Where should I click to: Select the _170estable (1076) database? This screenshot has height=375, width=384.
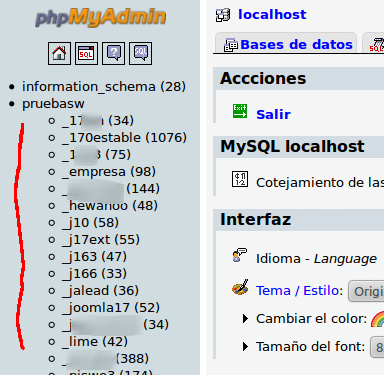coord(124,138)
